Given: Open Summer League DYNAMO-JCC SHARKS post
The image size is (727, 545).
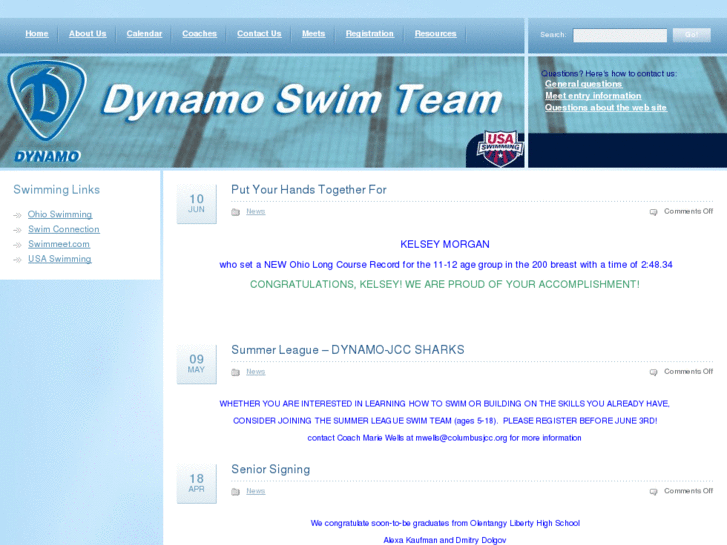Looking at the screenshot, I should click(x=348, y=350).
